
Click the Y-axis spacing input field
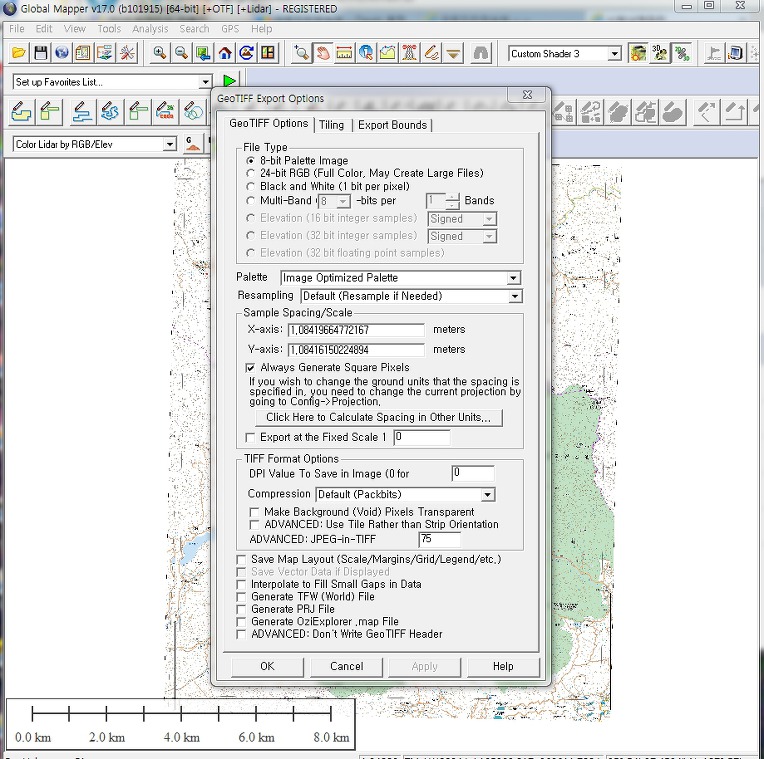[x=356, y=350]
